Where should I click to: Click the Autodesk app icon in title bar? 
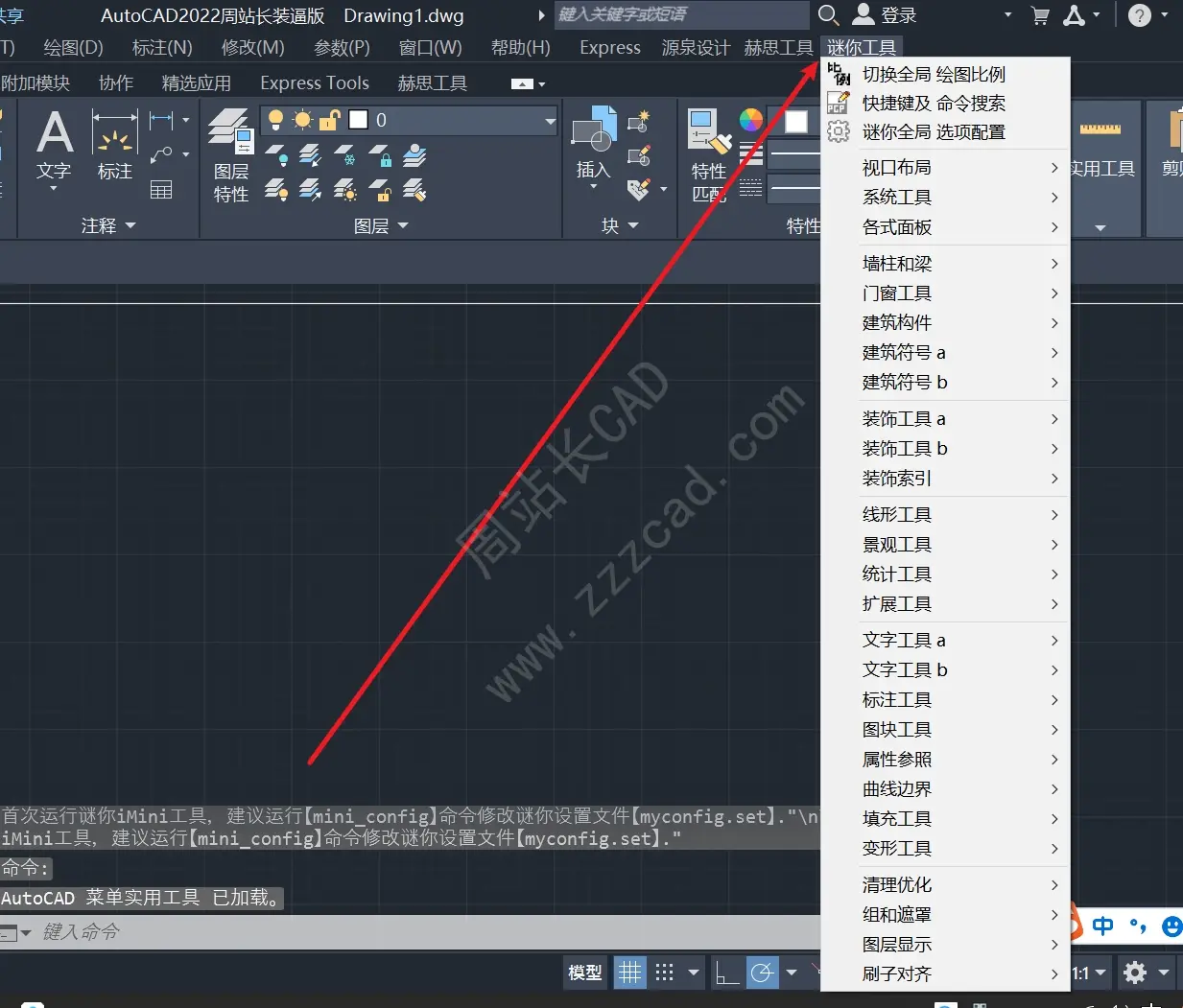(x=1075, y=15)
